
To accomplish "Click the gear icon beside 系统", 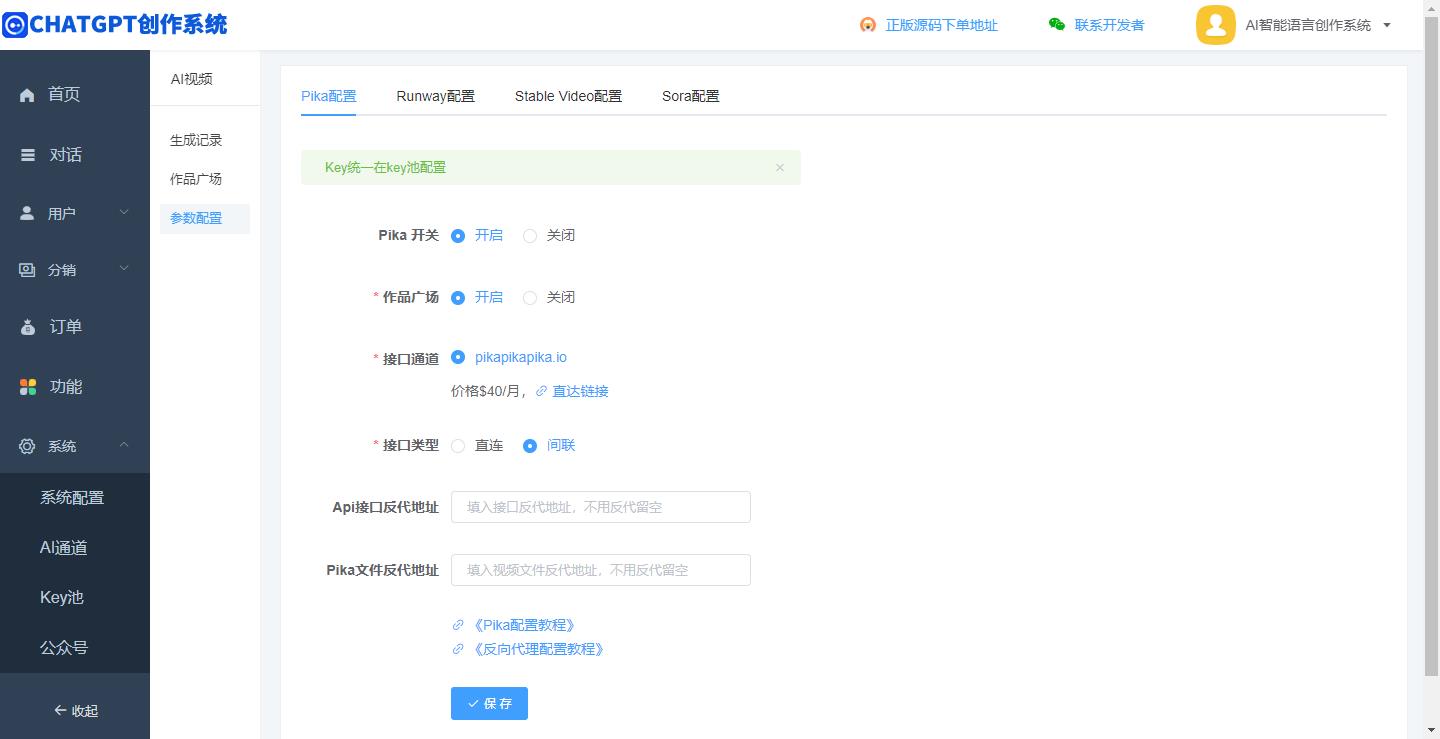I will coord(27,446).
